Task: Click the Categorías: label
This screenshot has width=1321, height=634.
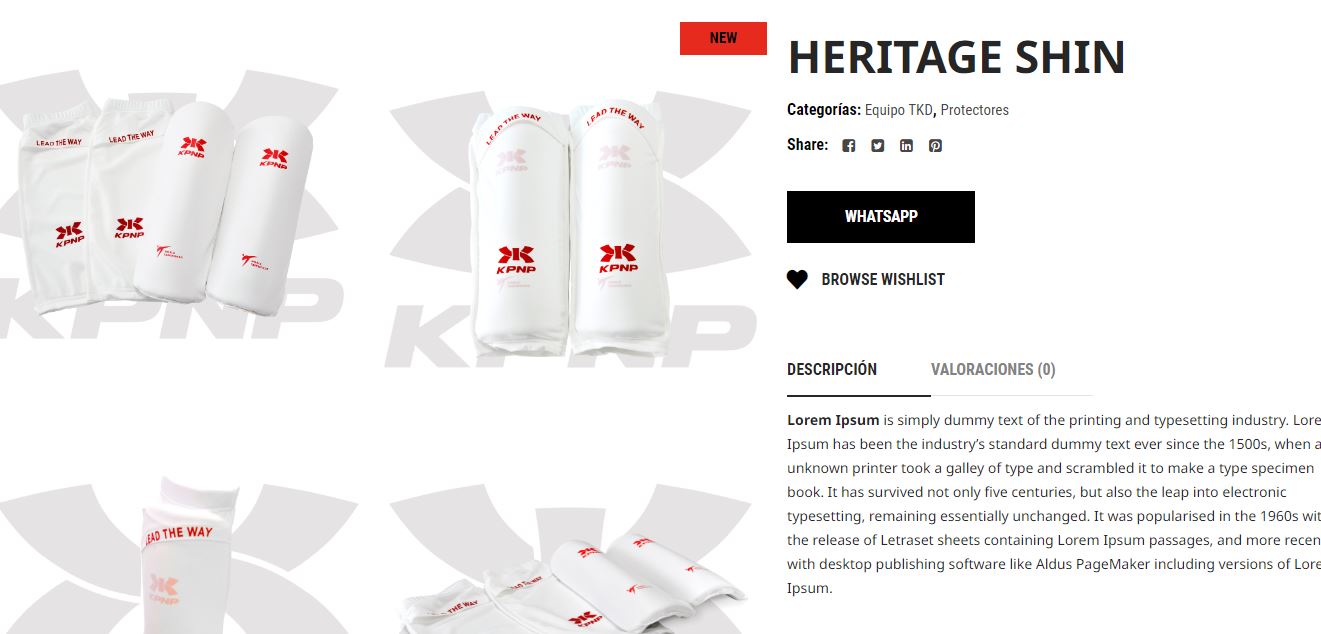Action: [824, 110]
